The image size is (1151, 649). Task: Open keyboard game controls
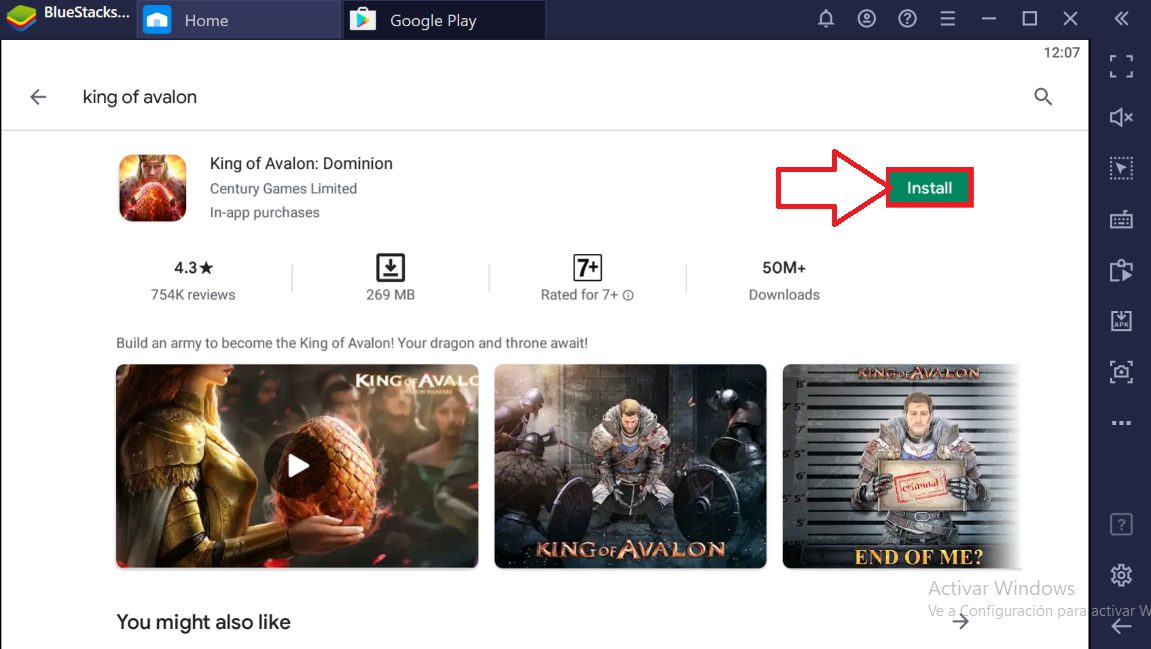[1121, 220]
